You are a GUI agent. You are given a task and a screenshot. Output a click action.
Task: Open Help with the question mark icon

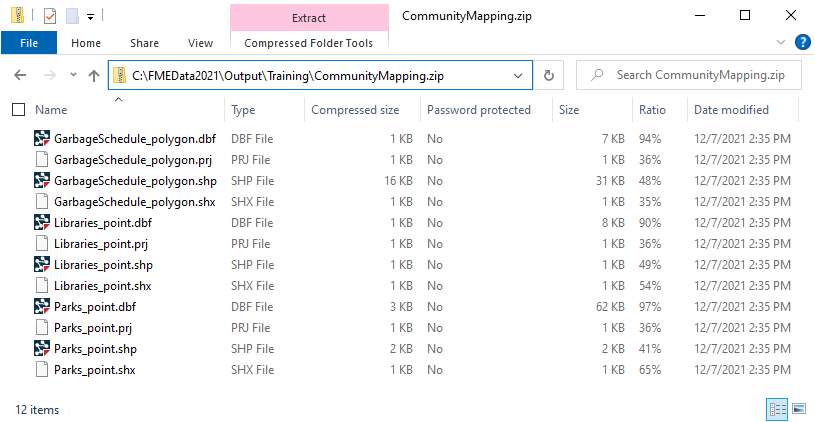coord(803,42)
